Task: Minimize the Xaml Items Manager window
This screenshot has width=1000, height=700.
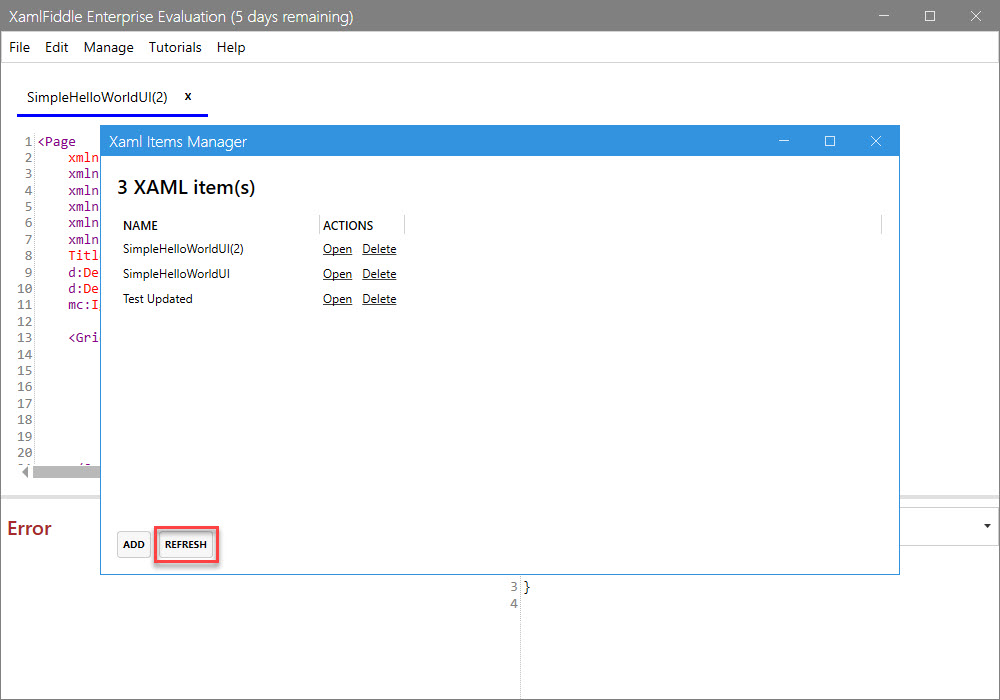Action: (x=784, y=141)
